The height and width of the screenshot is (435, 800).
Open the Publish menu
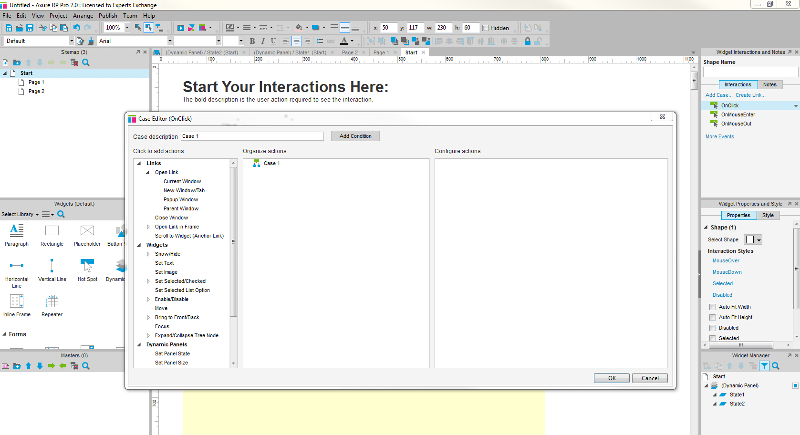coord(108,16)
